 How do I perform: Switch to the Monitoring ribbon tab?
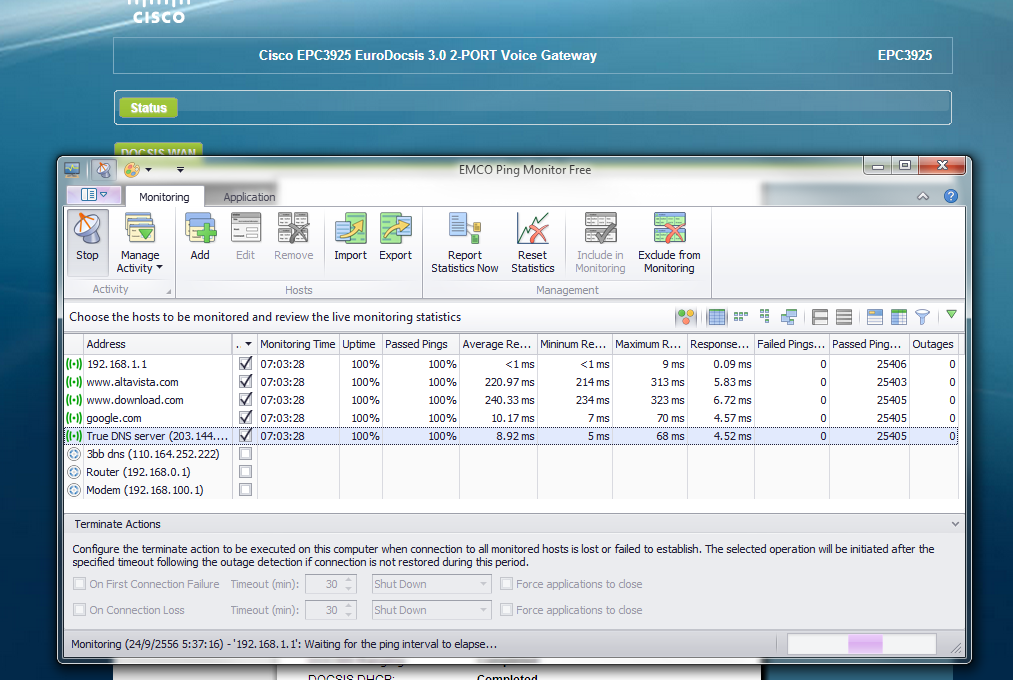pyautogui.click(x=164, y=197)
